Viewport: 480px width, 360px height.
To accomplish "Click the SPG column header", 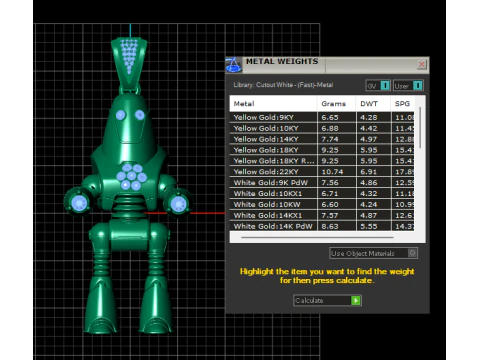I will click(x=403, y=104).
